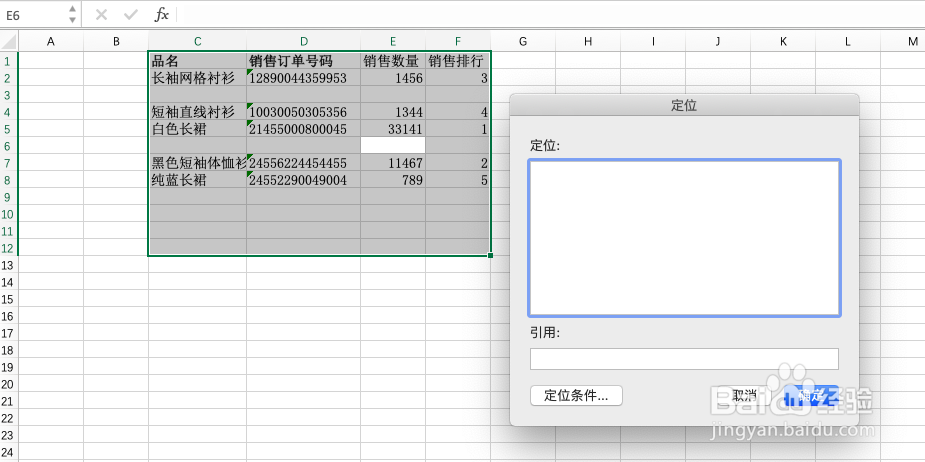Select column H header
The width and height of the screenshot is (925, 462).
coord(588,41)
